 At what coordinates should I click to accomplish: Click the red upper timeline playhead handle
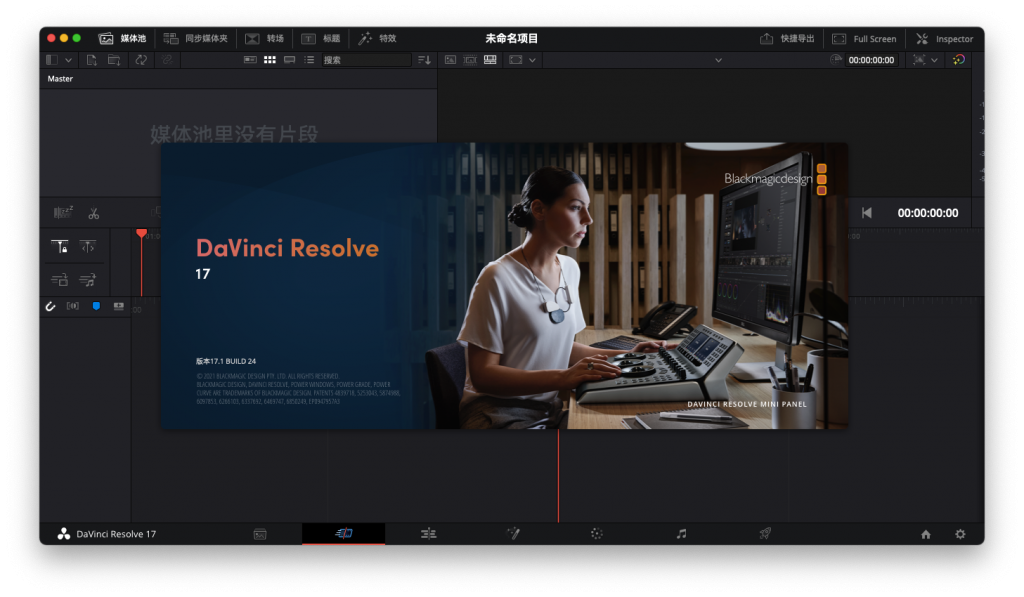tap(141, 234)
